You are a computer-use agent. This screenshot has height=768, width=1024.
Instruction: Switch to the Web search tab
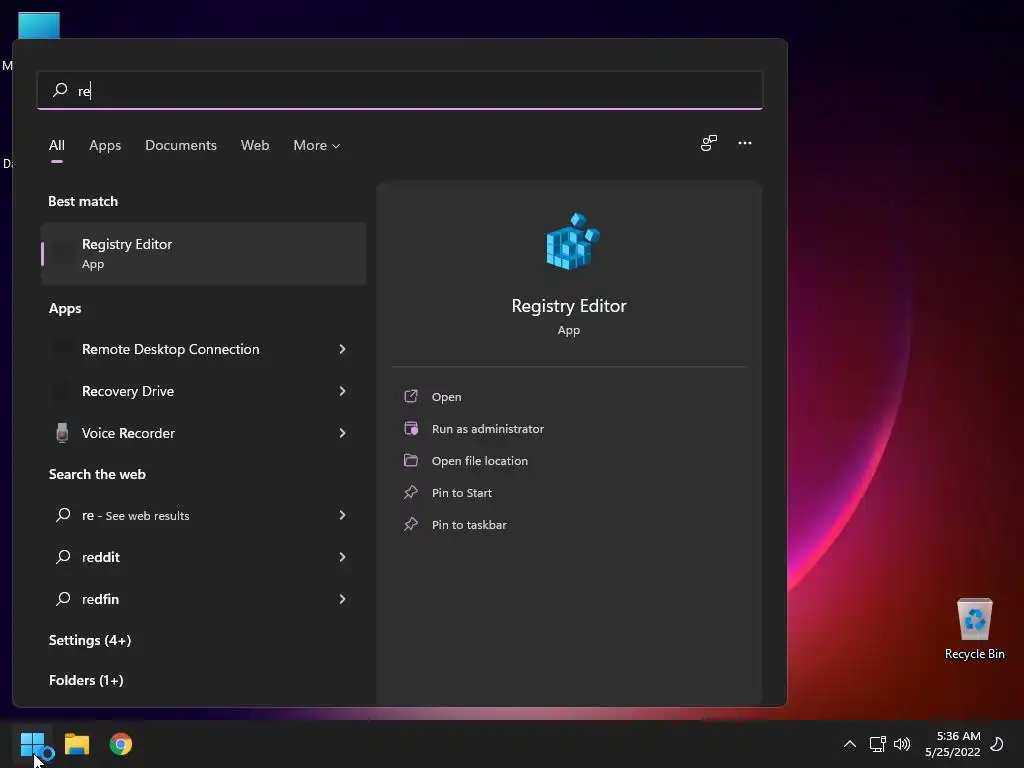click(x=255, y=145)
